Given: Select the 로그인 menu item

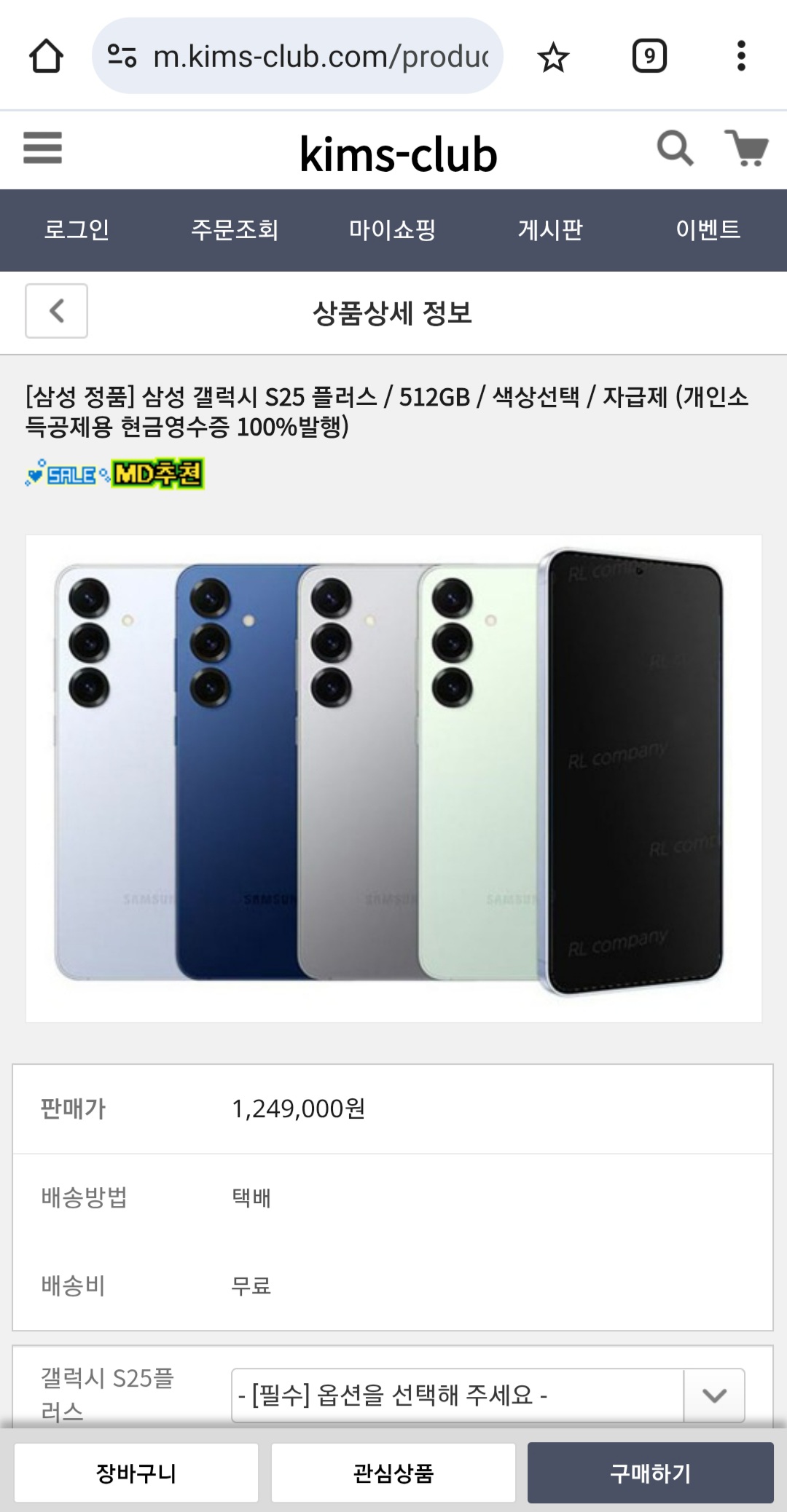Looking at the screenshot, I should point(77,230).
